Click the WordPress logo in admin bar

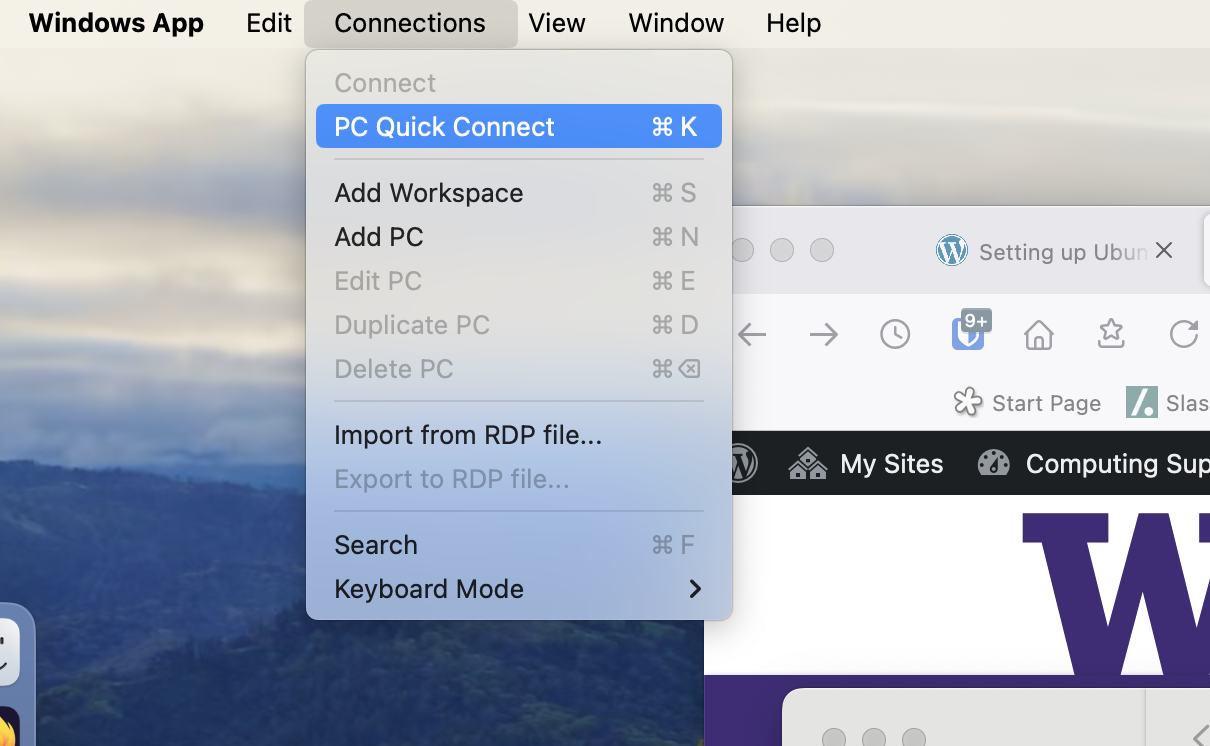(x=741, y=464)
